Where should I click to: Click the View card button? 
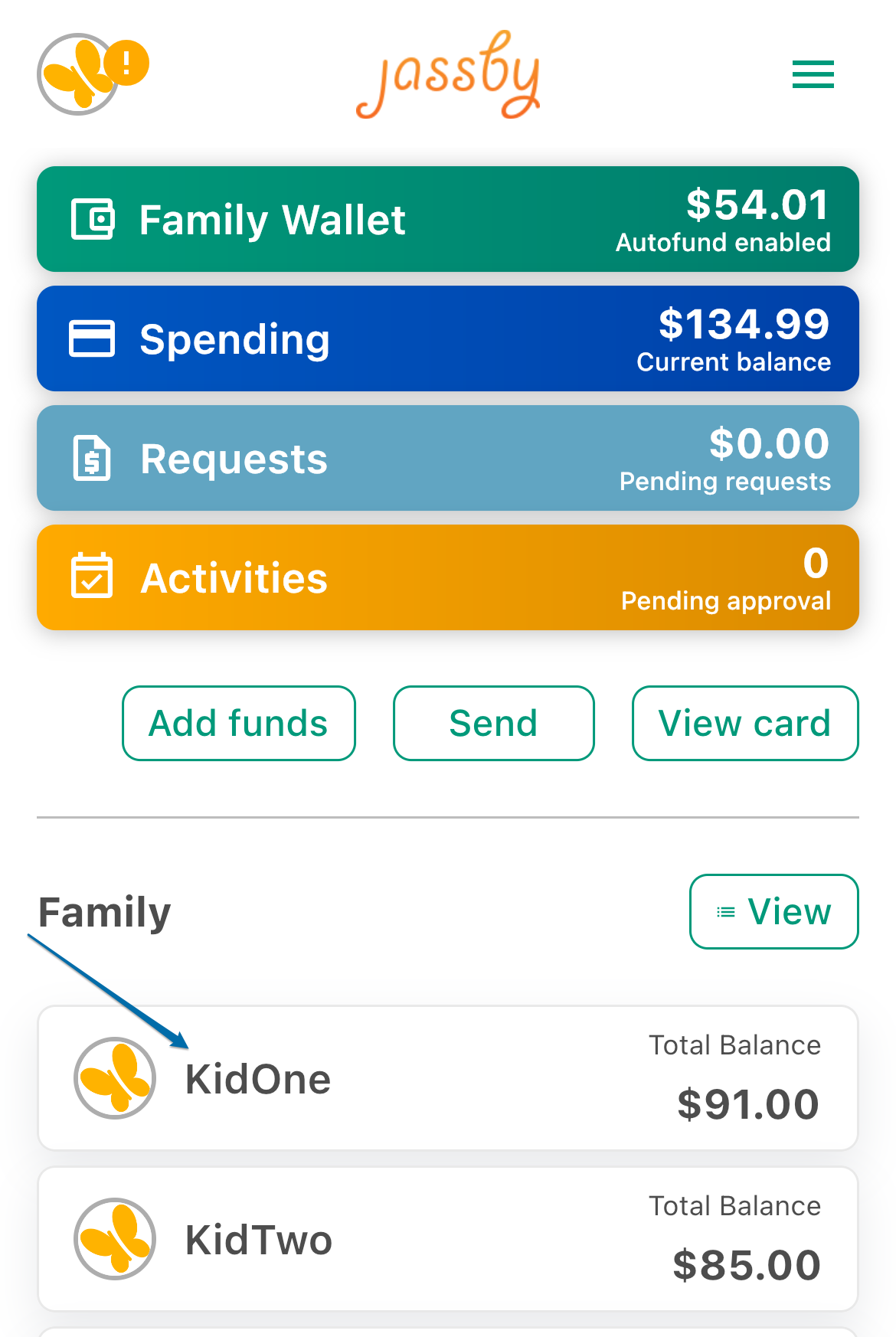pyautogui.click(x=745, y=723)
